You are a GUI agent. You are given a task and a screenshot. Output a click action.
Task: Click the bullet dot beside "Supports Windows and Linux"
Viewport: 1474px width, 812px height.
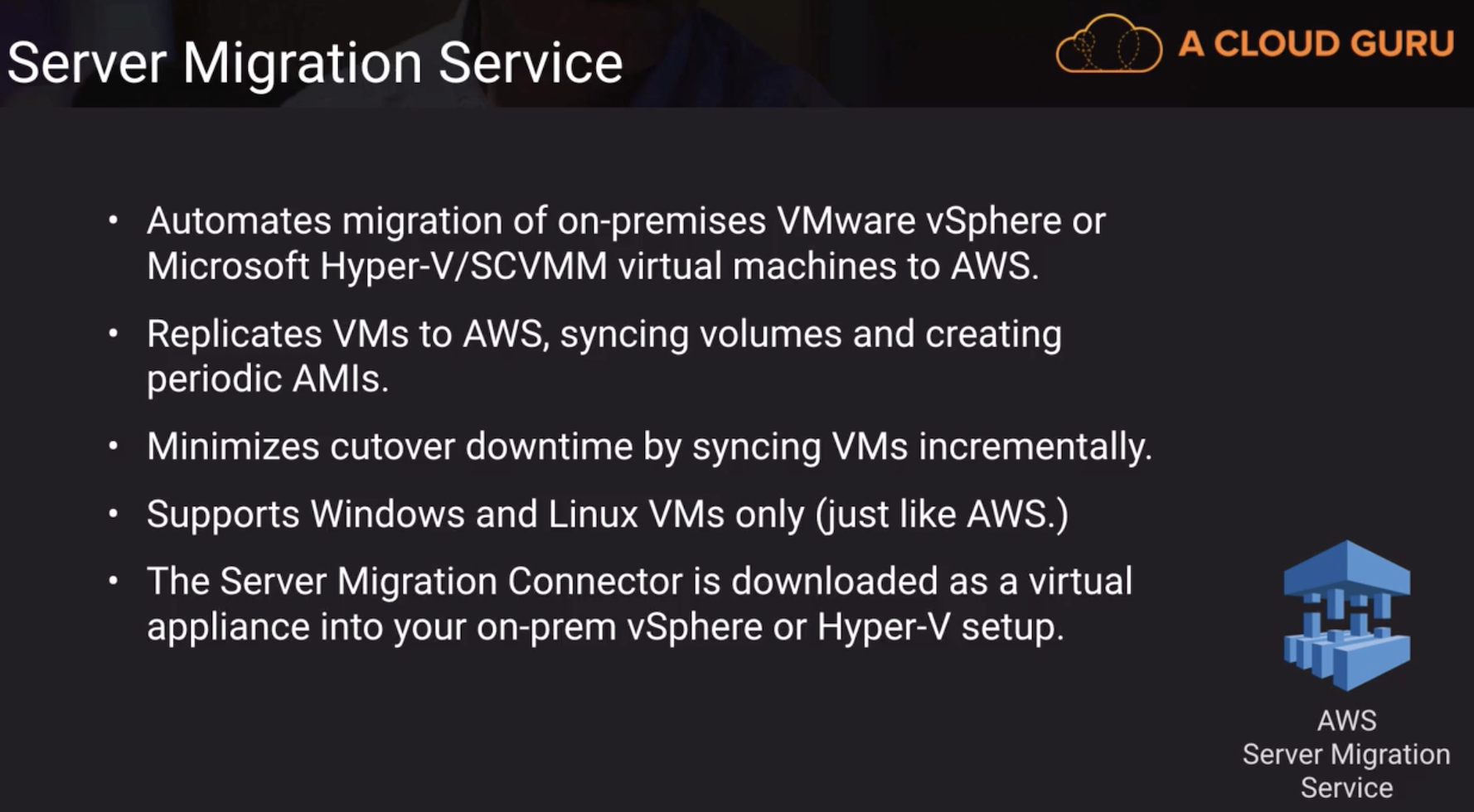114,514
